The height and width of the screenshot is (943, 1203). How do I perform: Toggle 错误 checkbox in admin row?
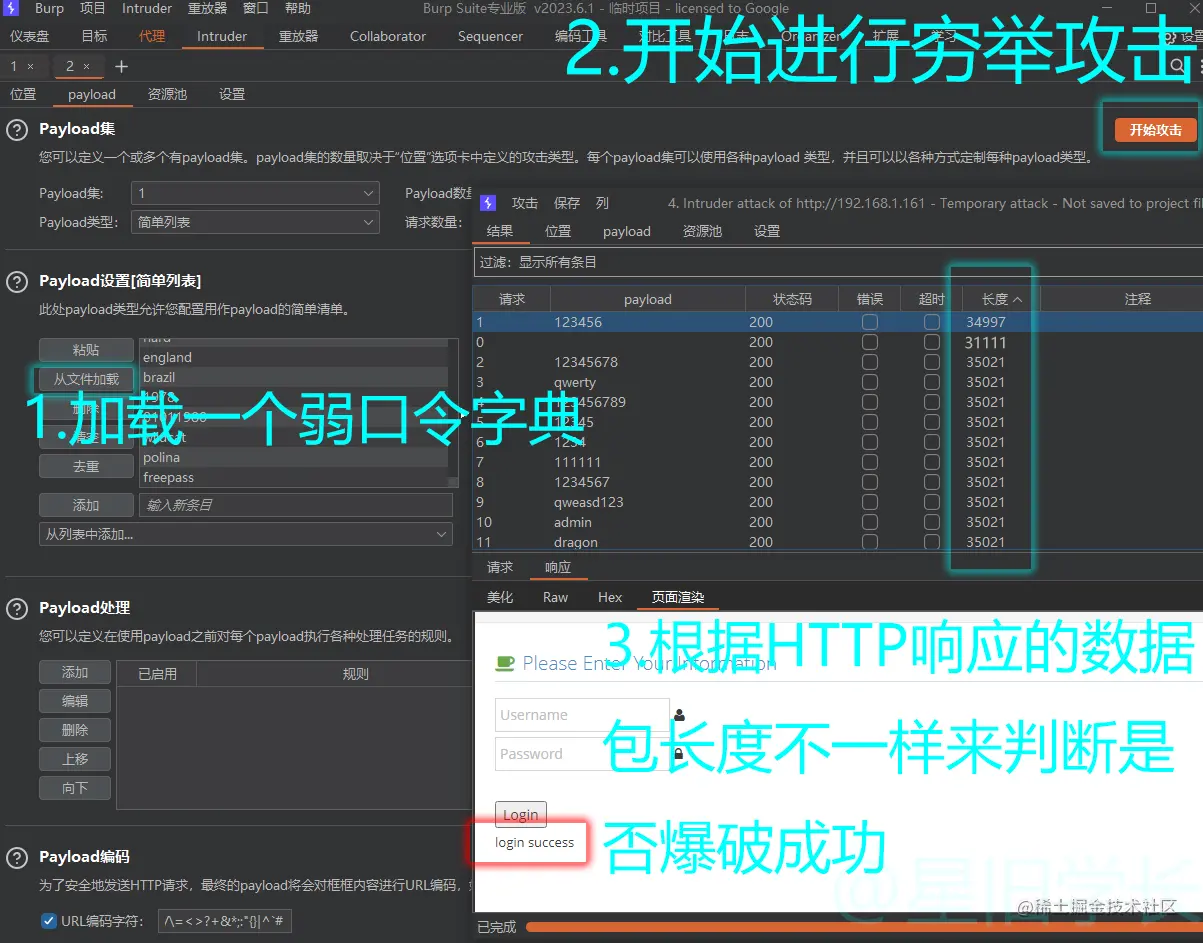pos(870,522)
